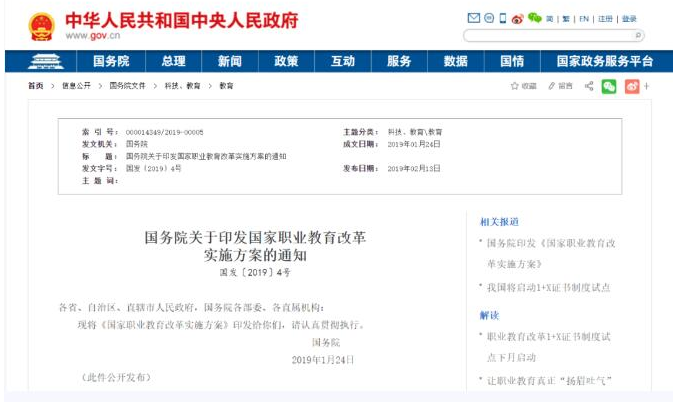Switch to simplified Chinese 简
689x402 pixels.
[x=550, y=19]
